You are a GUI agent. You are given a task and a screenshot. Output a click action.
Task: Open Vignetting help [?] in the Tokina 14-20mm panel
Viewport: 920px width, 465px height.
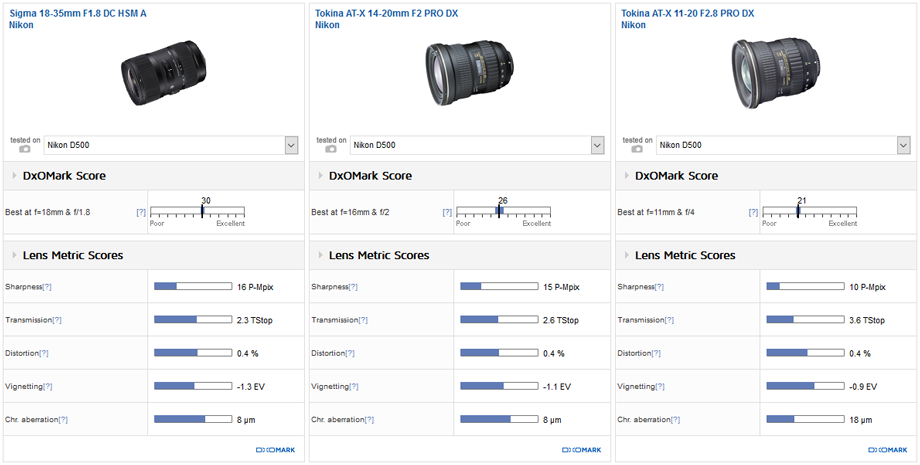[x=354, y=386]
